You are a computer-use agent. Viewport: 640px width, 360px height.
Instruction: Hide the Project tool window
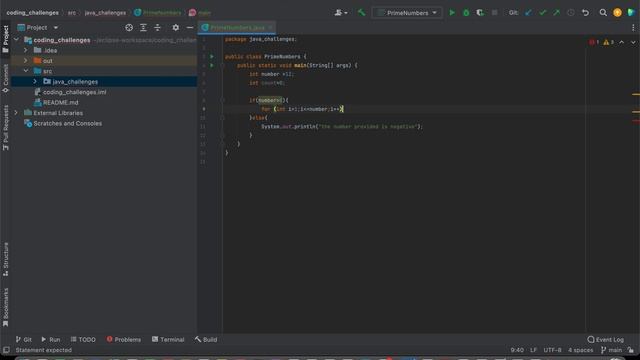(x=190, y=27)
